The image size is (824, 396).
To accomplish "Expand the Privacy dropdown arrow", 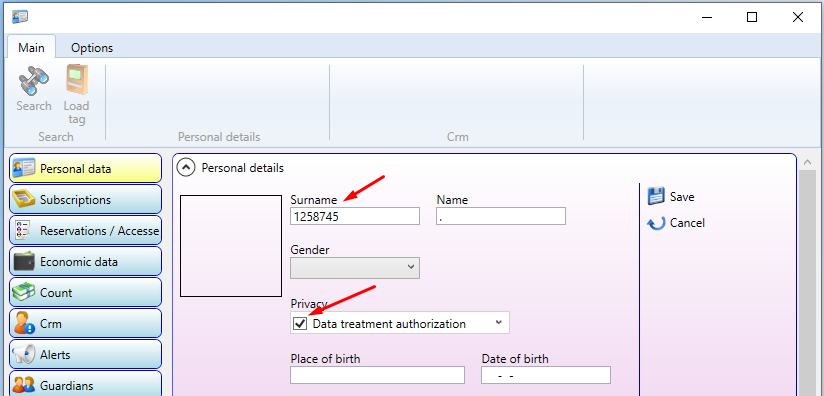I will pos(498,323).
